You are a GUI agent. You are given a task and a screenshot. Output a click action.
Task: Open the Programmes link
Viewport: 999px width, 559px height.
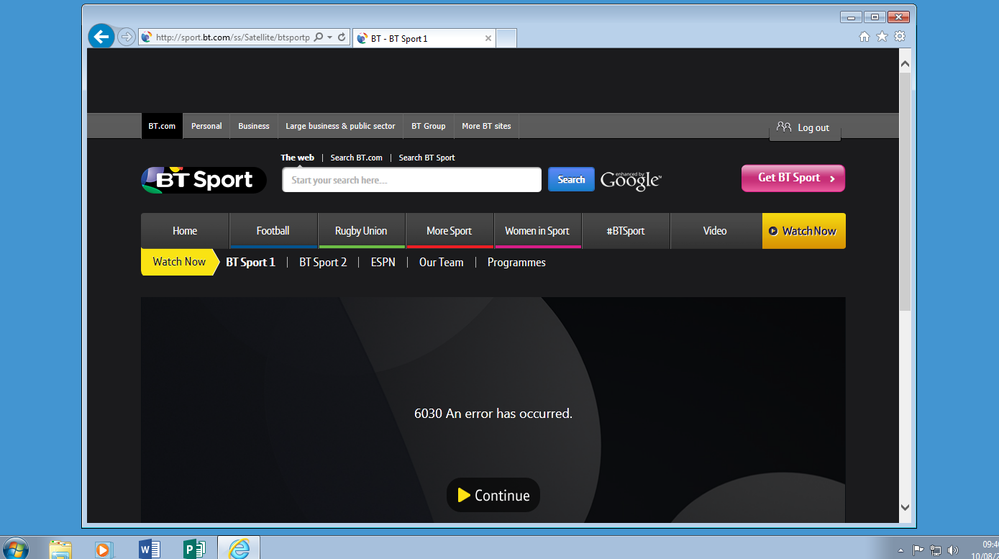[x=516, y=263]
